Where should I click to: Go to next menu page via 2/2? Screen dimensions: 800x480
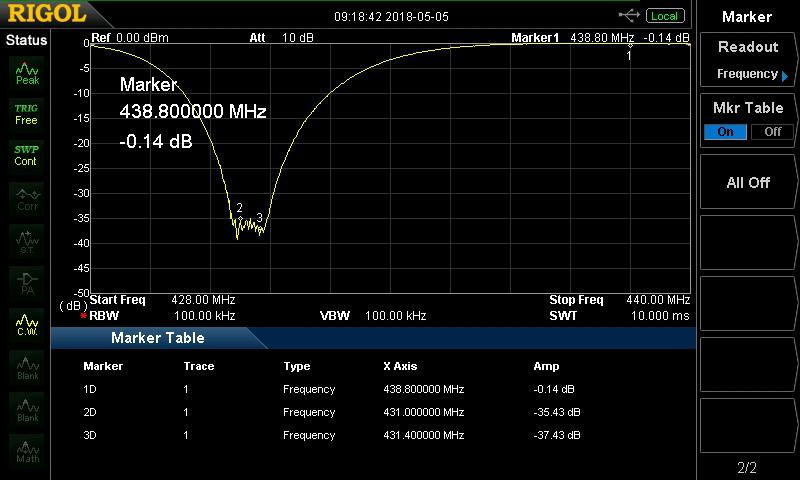pos(747,467)
